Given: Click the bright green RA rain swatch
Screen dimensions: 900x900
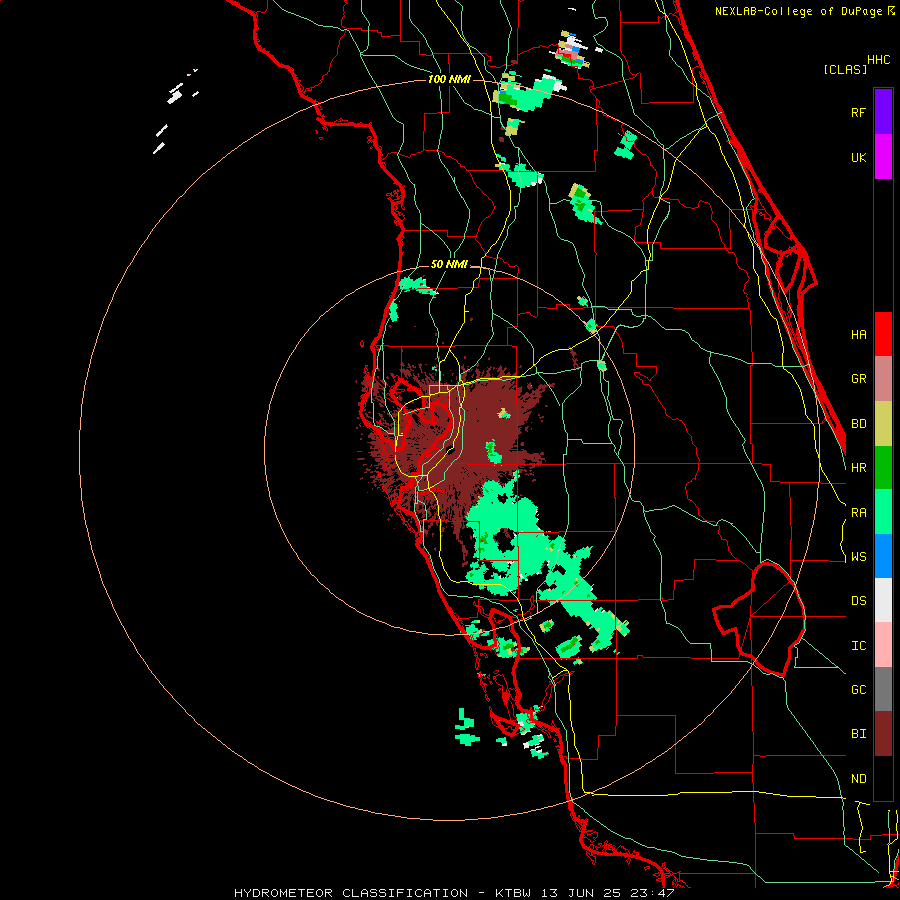Looking at the screenshot, I should point(883,512).
